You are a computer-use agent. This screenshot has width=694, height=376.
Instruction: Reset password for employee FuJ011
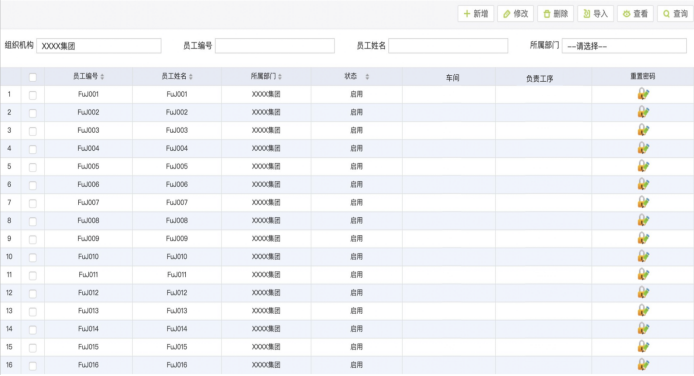[x=643, y=274]
